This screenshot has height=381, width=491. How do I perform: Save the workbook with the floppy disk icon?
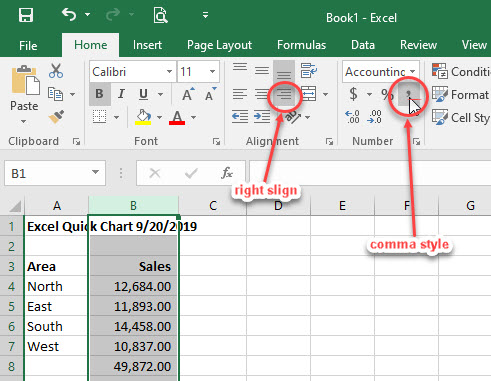point(25,15)
